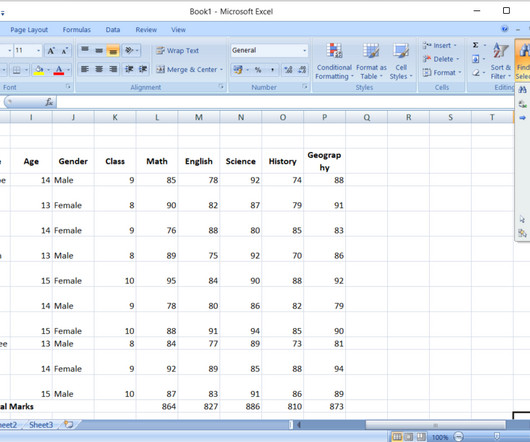This screenshot has width=530, height=442.
Task: Click the Borders icon
Action: (x=16, y=70)
